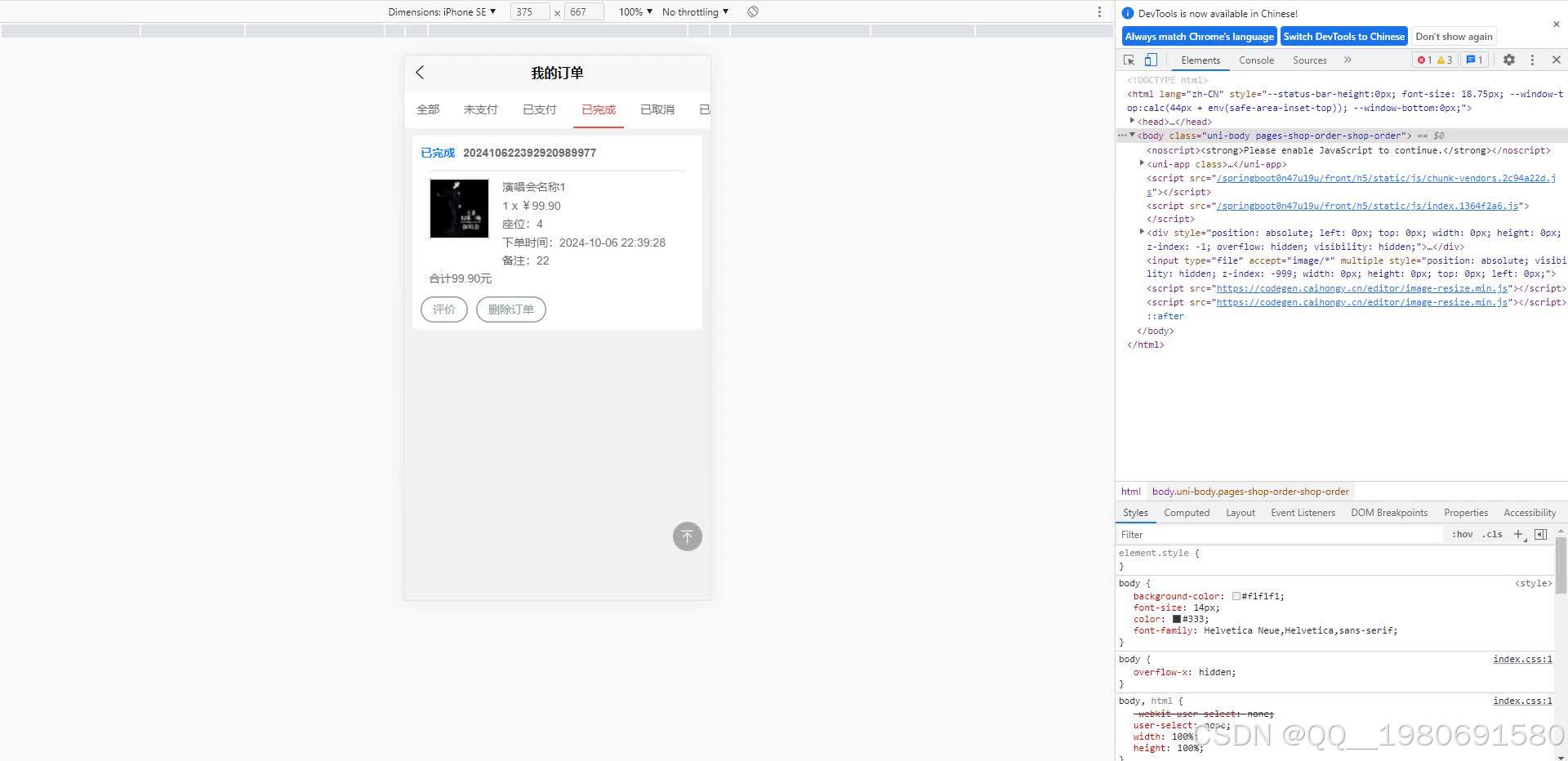Close the DevTools panel

(x=1556, y=60)
